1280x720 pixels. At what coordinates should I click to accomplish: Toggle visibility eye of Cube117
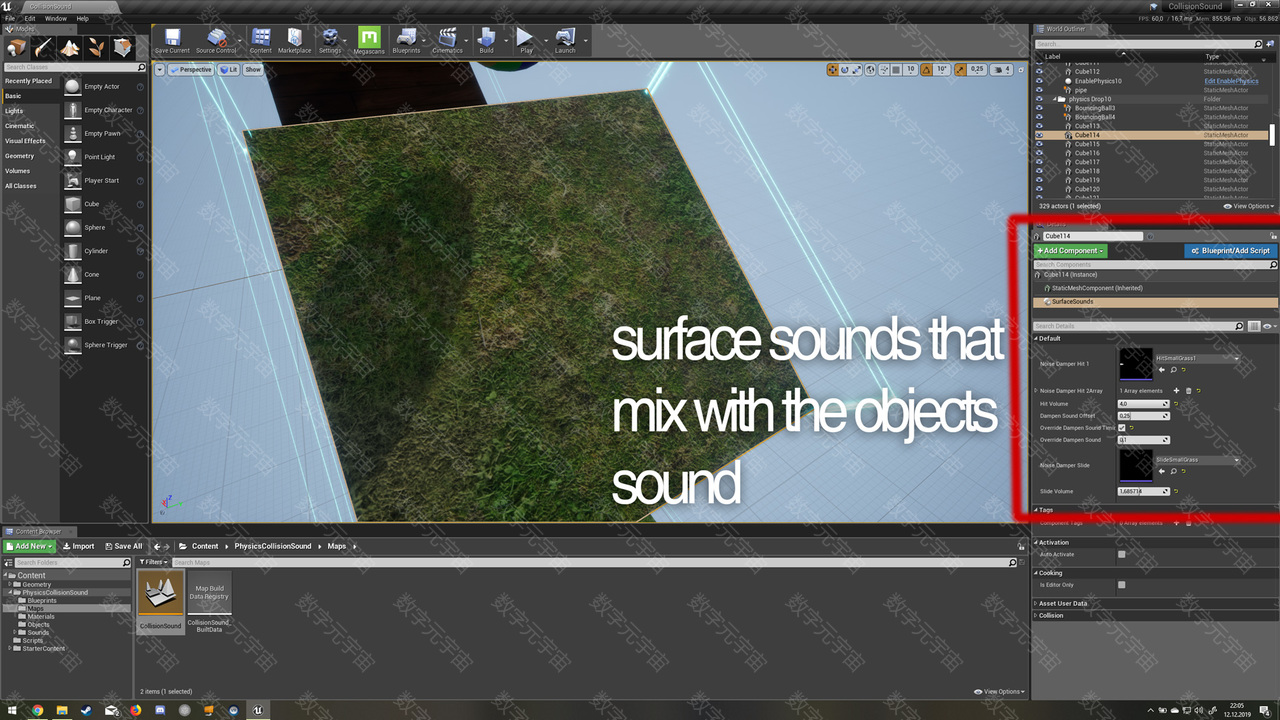coord(1039,162)
